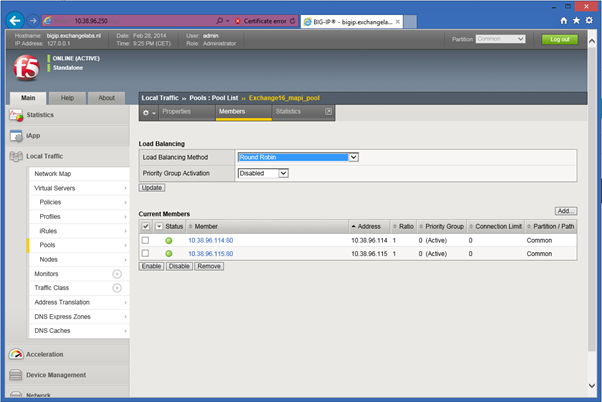This screenshot has height=402, width=602.
Task: Open the 10.38.96.114:80 member link
Action: [x=210, y=240]
